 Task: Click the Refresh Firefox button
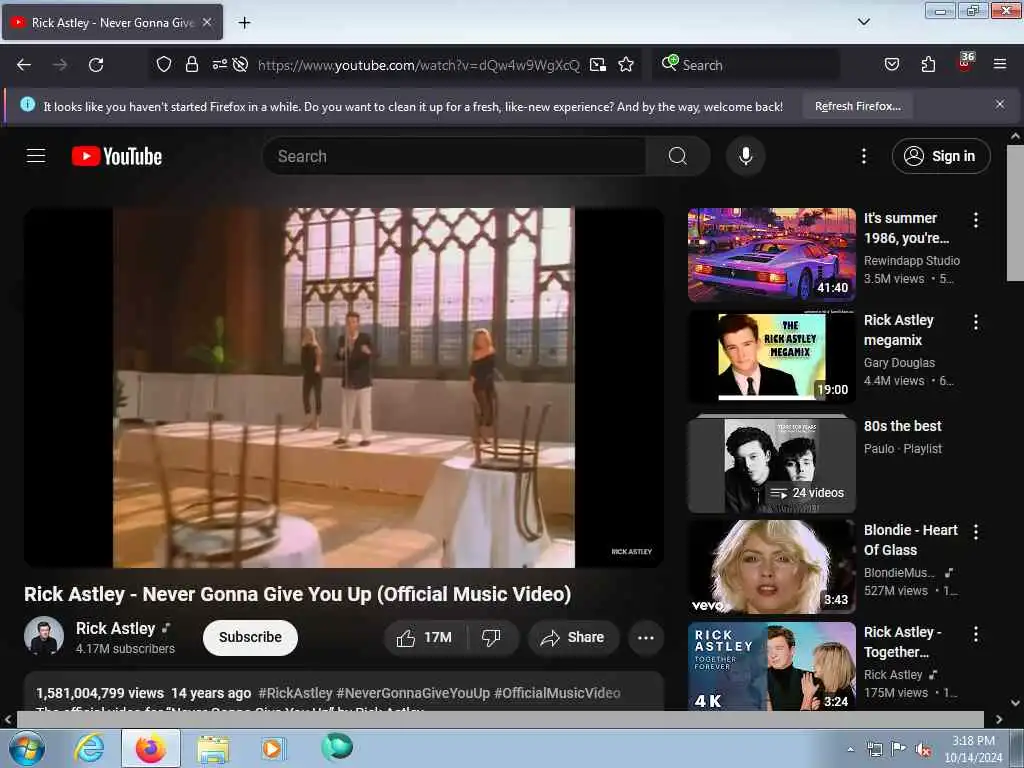pos(857,106)
